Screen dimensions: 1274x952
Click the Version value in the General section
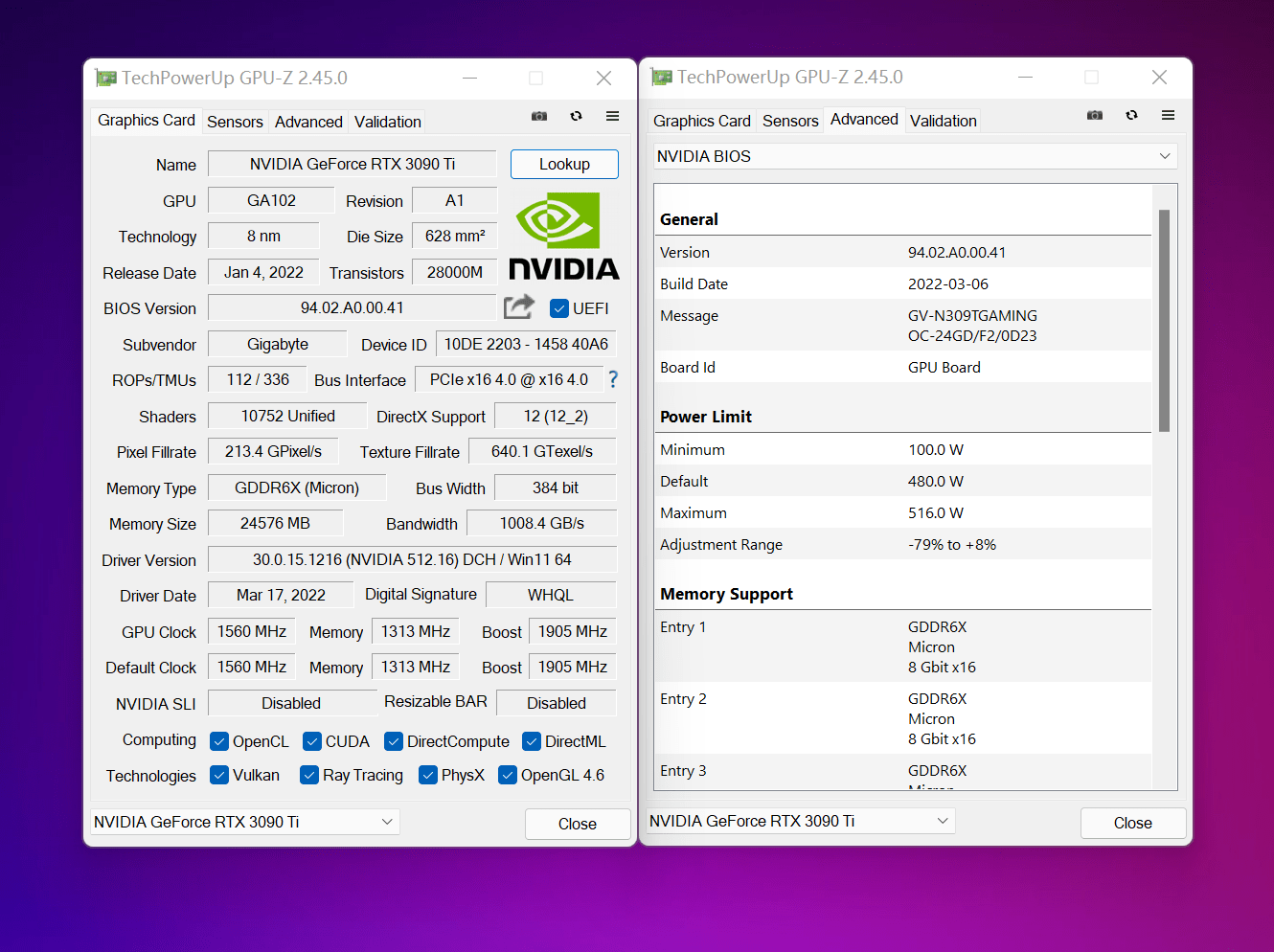[957, 252]
